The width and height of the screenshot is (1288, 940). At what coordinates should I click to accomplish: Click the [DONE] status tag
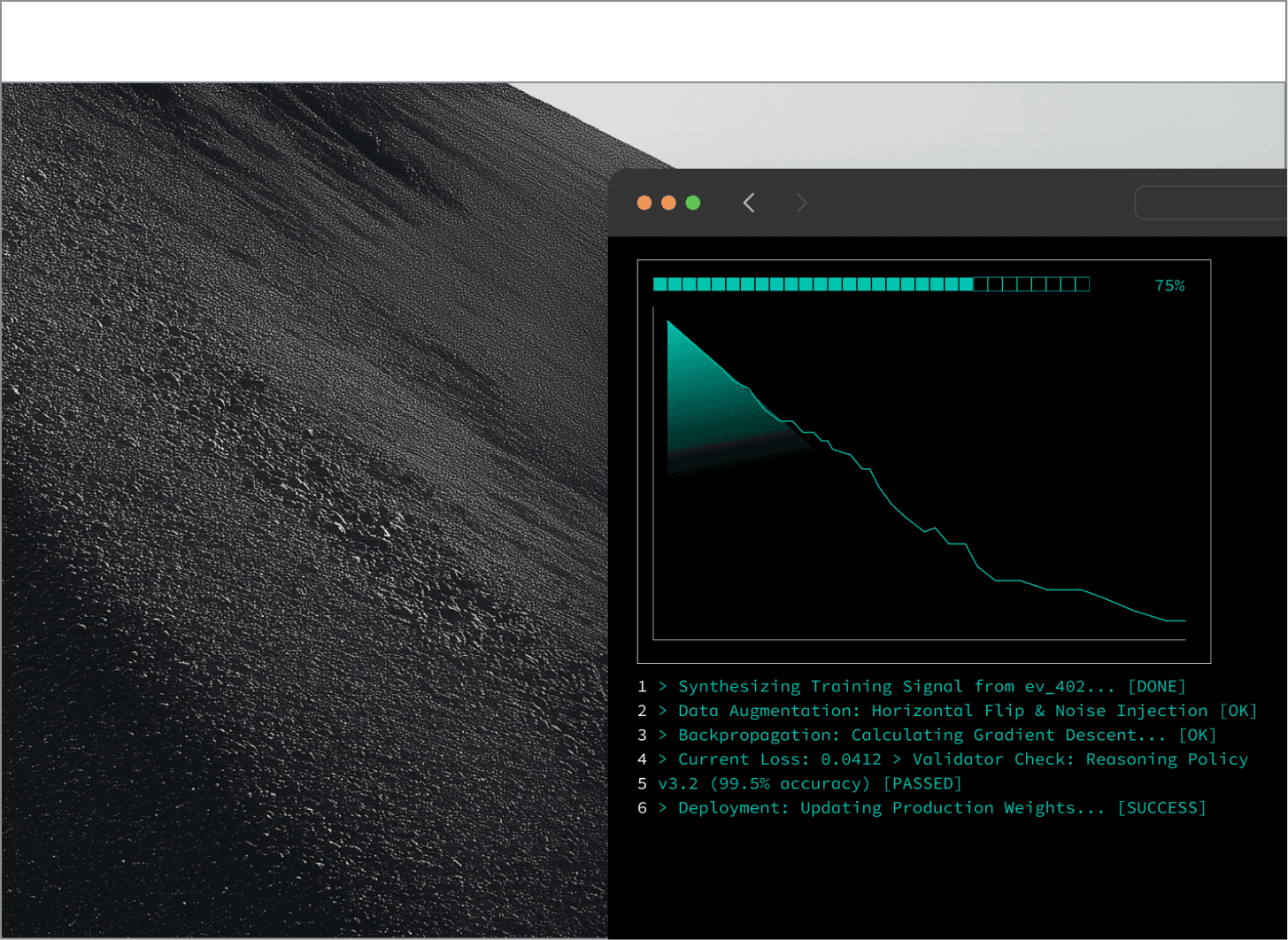(1156, 686)
